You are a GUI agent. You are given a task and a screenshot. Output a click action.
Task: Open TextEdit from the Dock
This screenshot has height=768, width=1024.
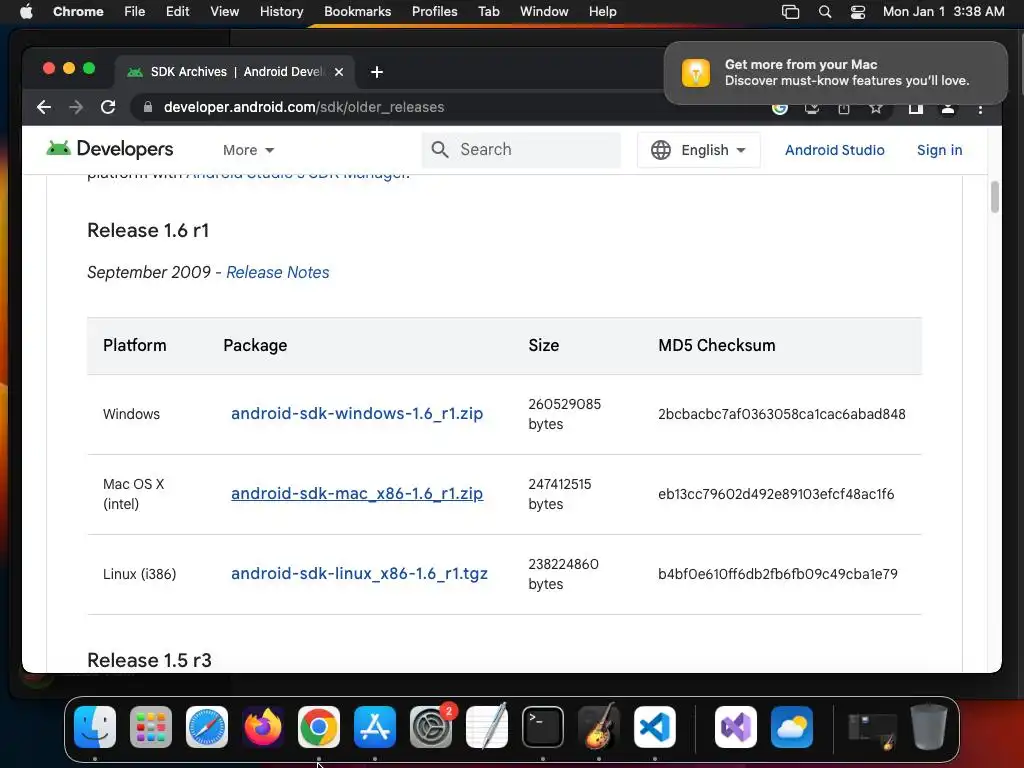click(x=487, y=727)
